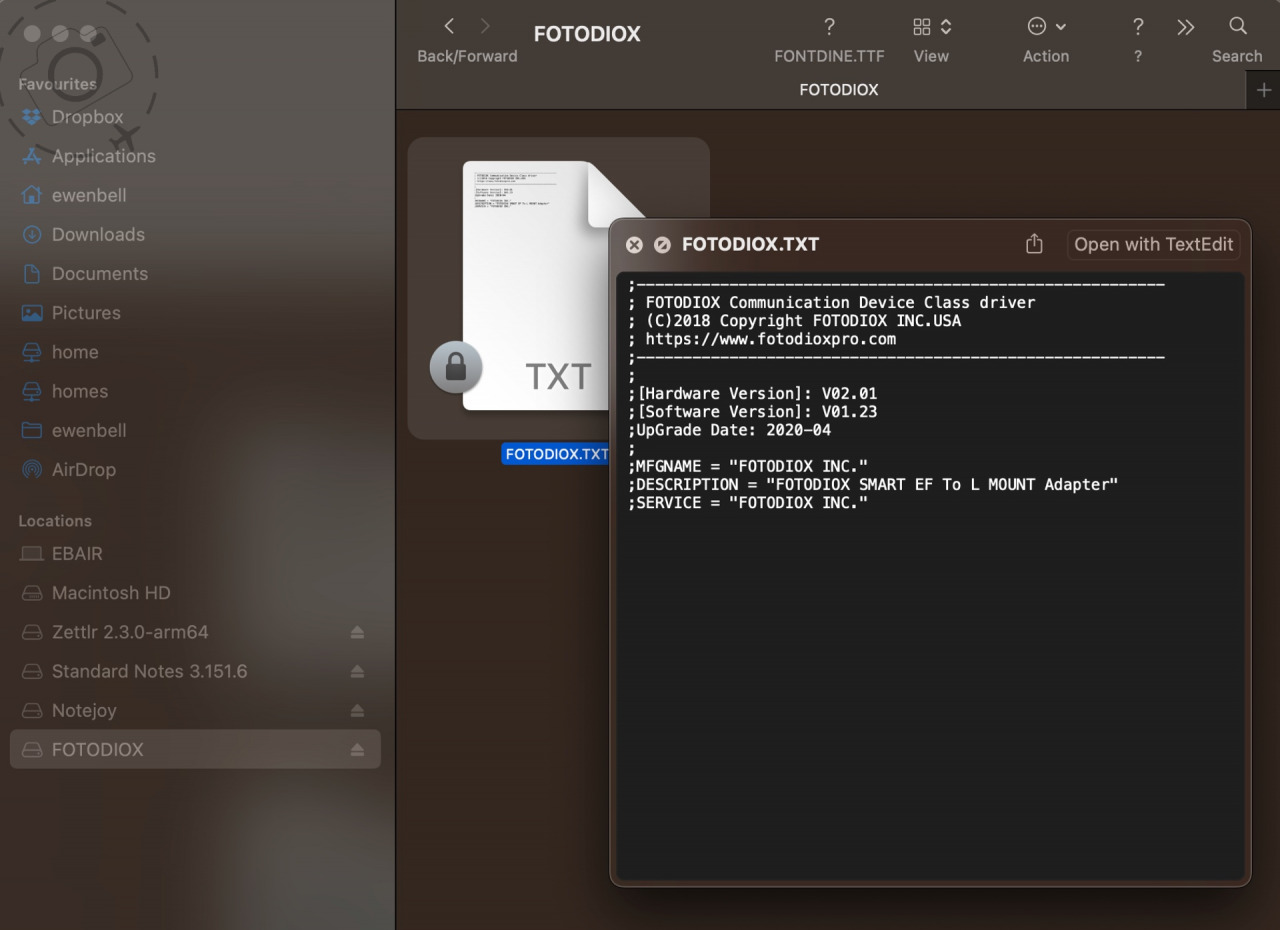Open Finder Search
The image size is (1280, 930).
pyautogui.click(x=1238, y=27)
